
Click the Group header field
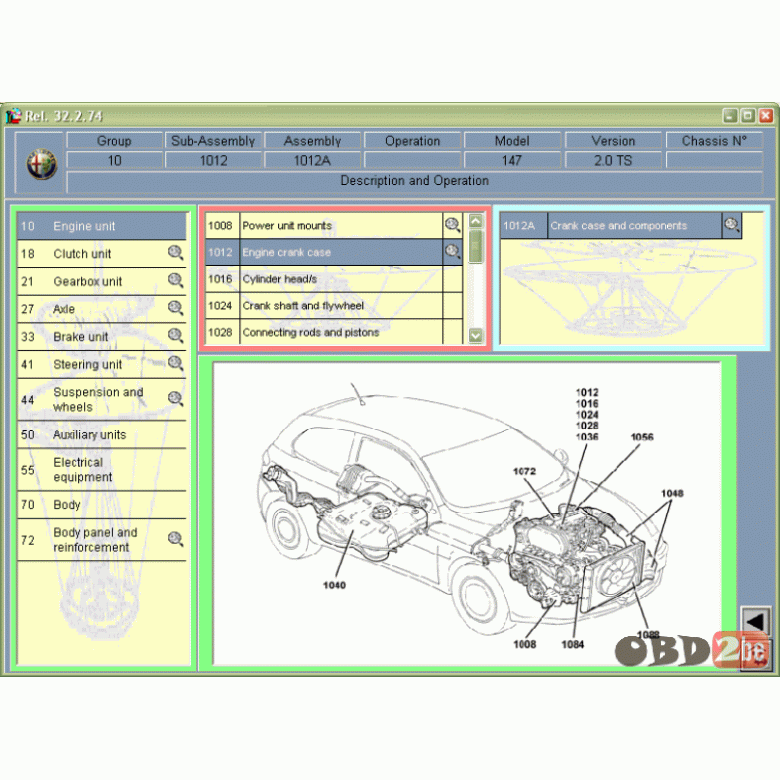114,141
